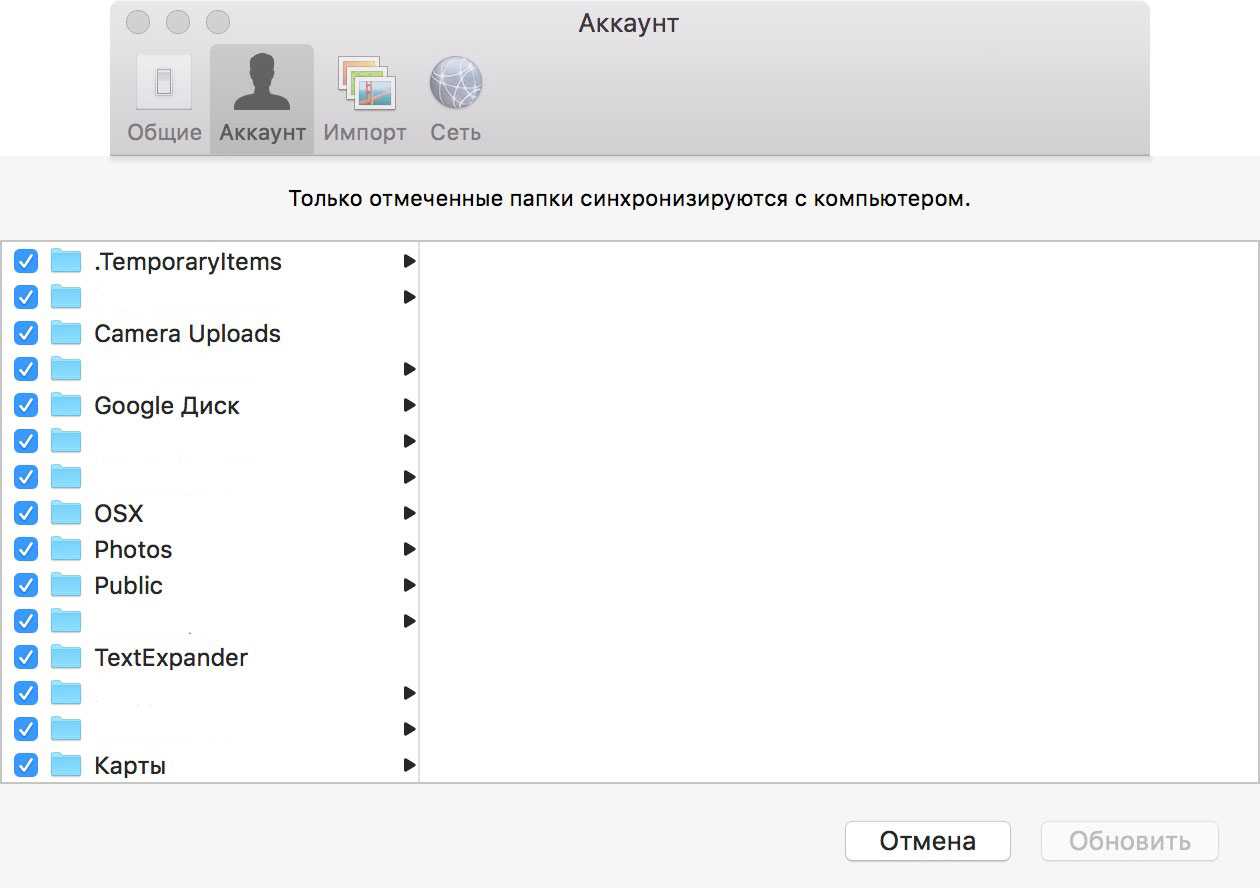The width and height of the screenshot is (1260, 888).
Task: Uncheck the OSX folder checkbox
Action: pos(26,514)
